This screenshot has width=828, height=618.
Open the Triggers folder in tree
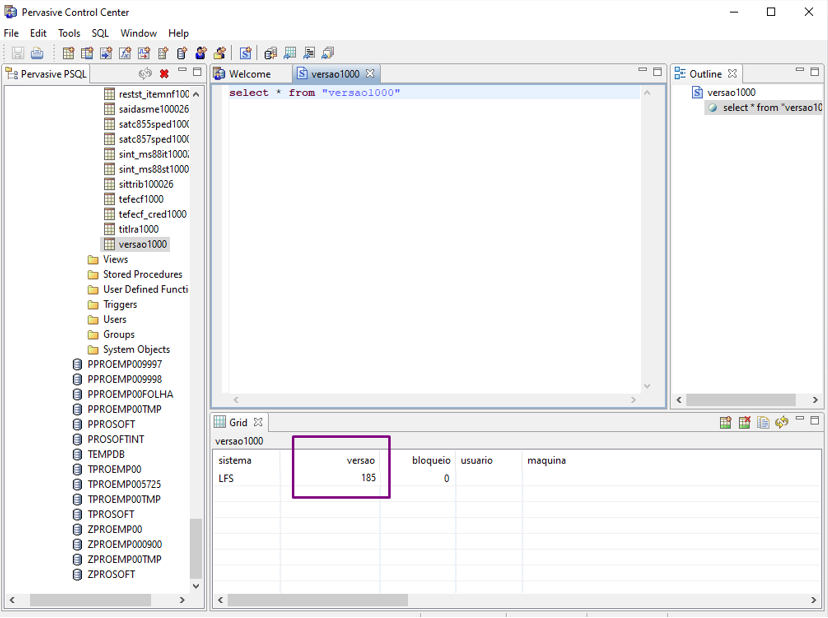coord(113,304)
